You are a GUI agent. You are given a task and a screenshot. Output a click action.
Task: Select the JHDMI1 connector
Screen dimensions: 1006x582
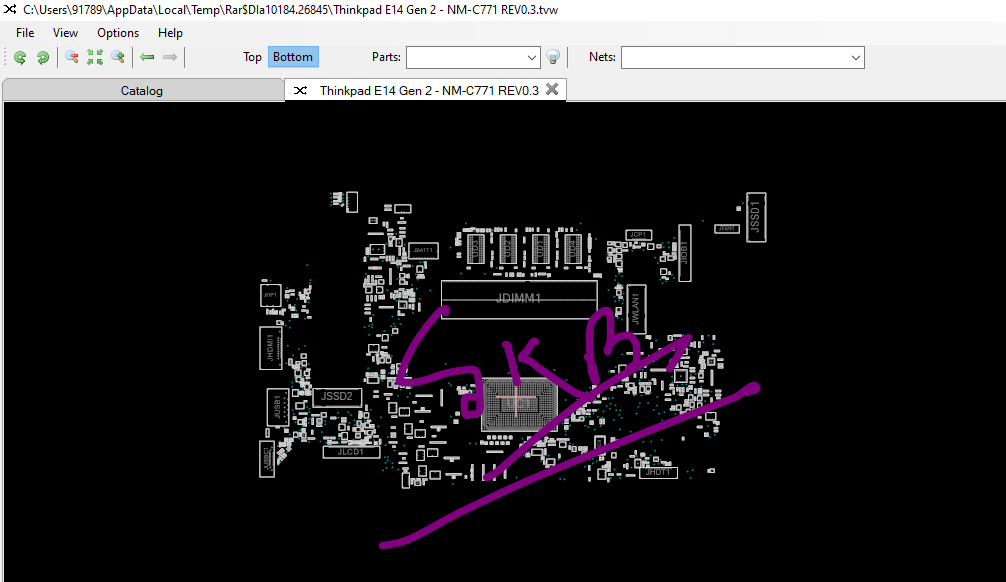(x=270, y=348)
